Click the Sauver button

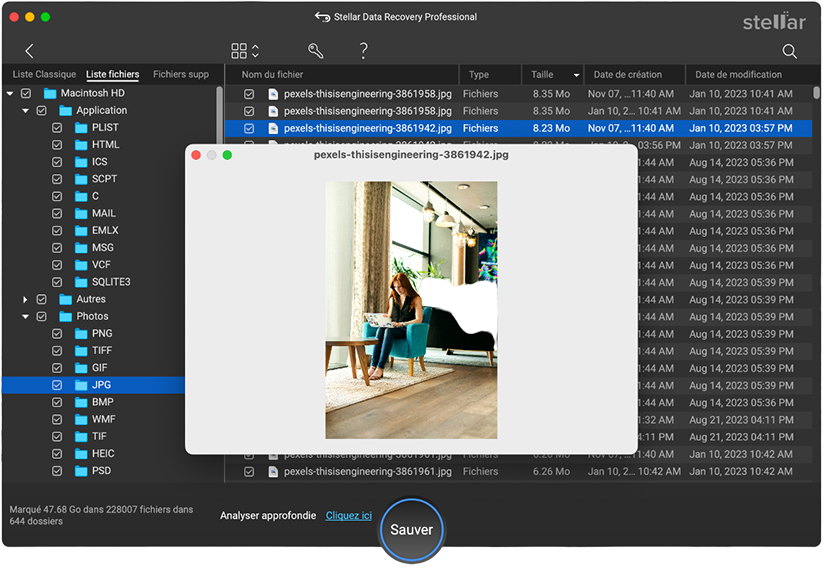pos(411,529)
